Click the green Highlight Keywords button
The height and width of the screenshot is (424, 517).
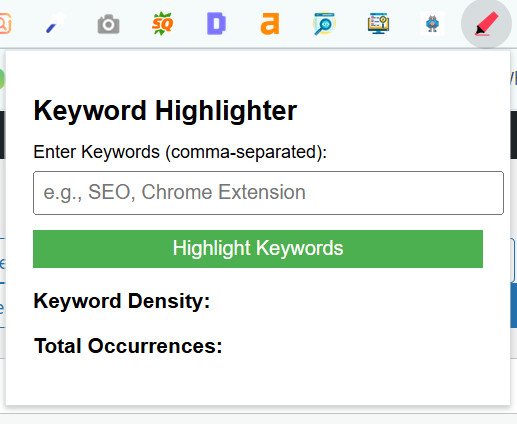[x=258, y=249]
